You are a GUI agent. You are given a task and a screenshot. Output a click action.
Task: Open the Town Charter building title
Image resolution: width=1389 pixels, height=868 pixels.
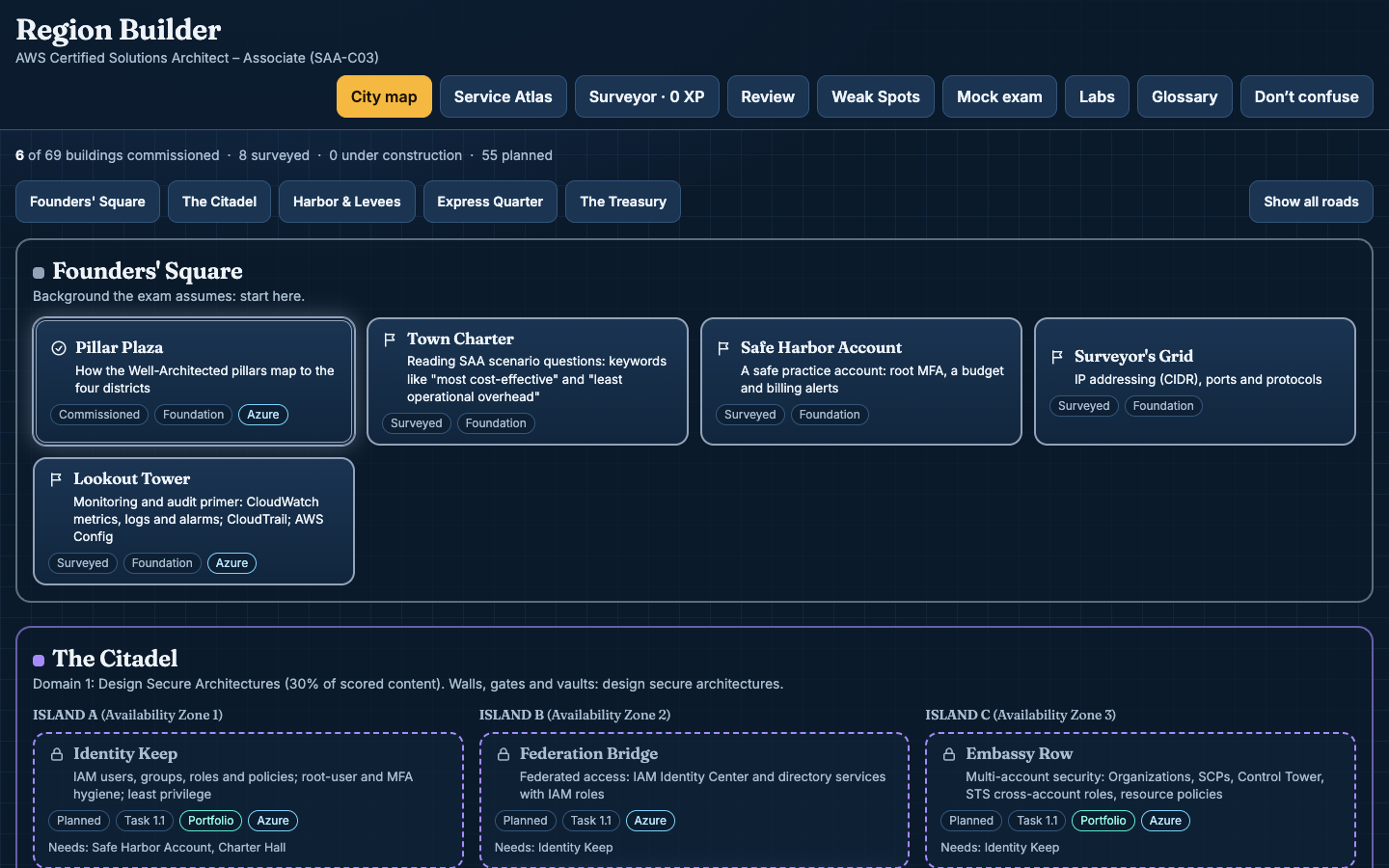click(460, 339)
